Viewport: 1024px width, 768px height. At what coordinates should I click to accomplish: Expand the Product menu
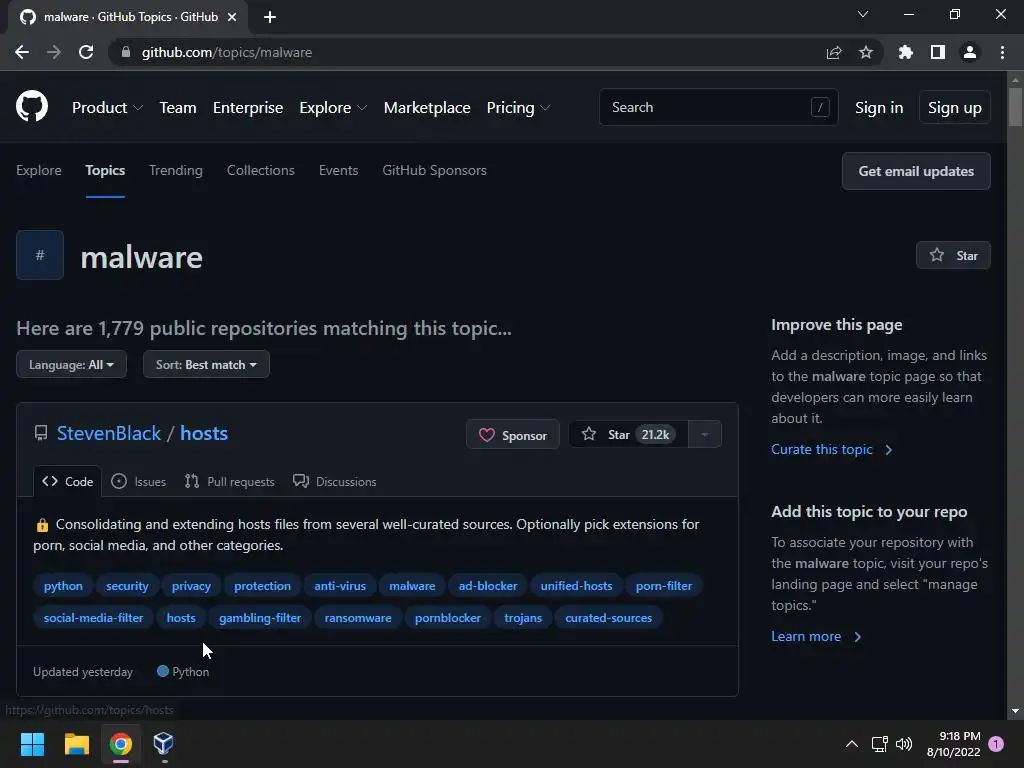click(x=107, y=108)
